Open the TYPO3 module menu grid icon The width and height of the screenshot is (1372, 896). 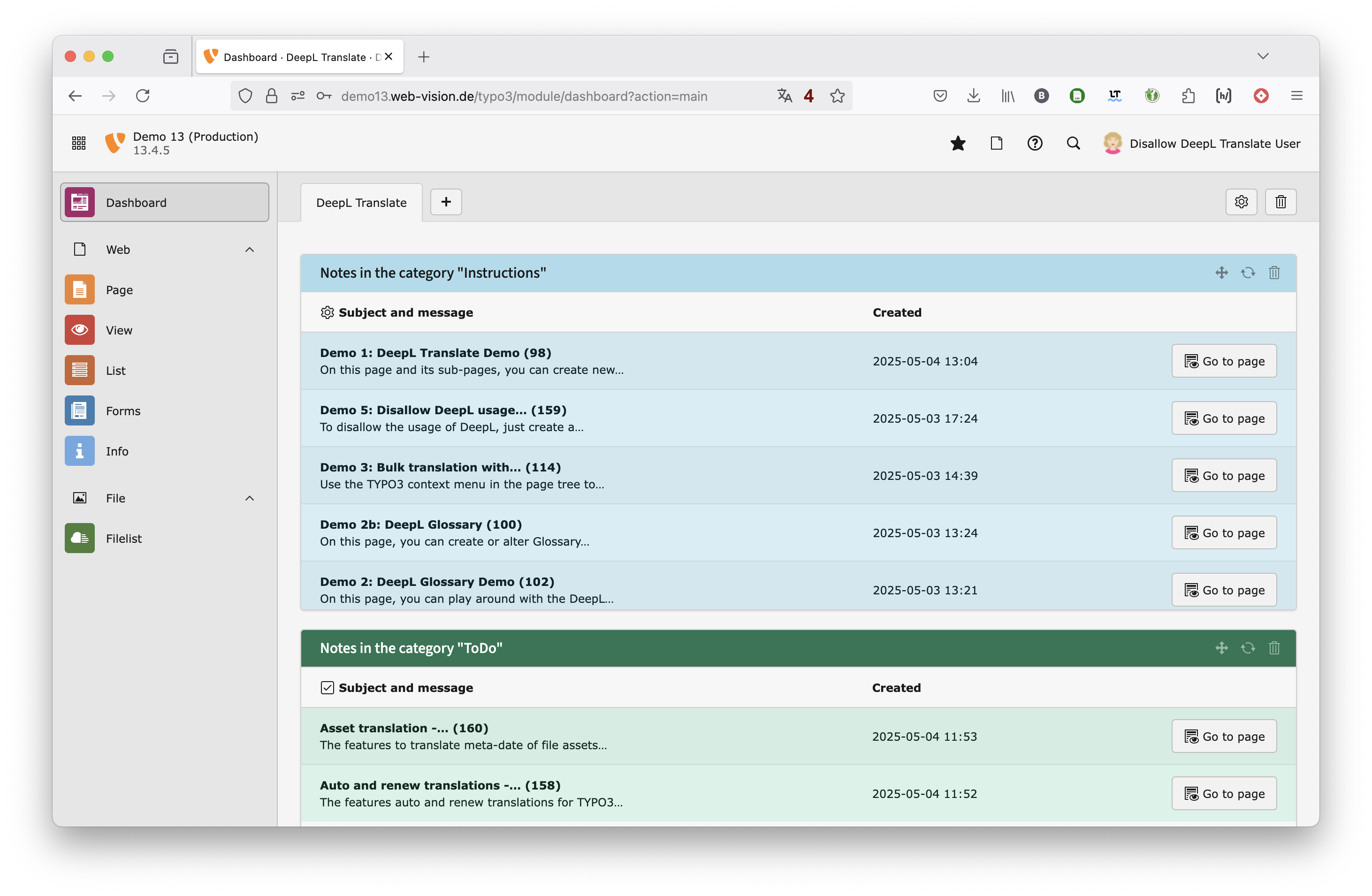point(79,143)
